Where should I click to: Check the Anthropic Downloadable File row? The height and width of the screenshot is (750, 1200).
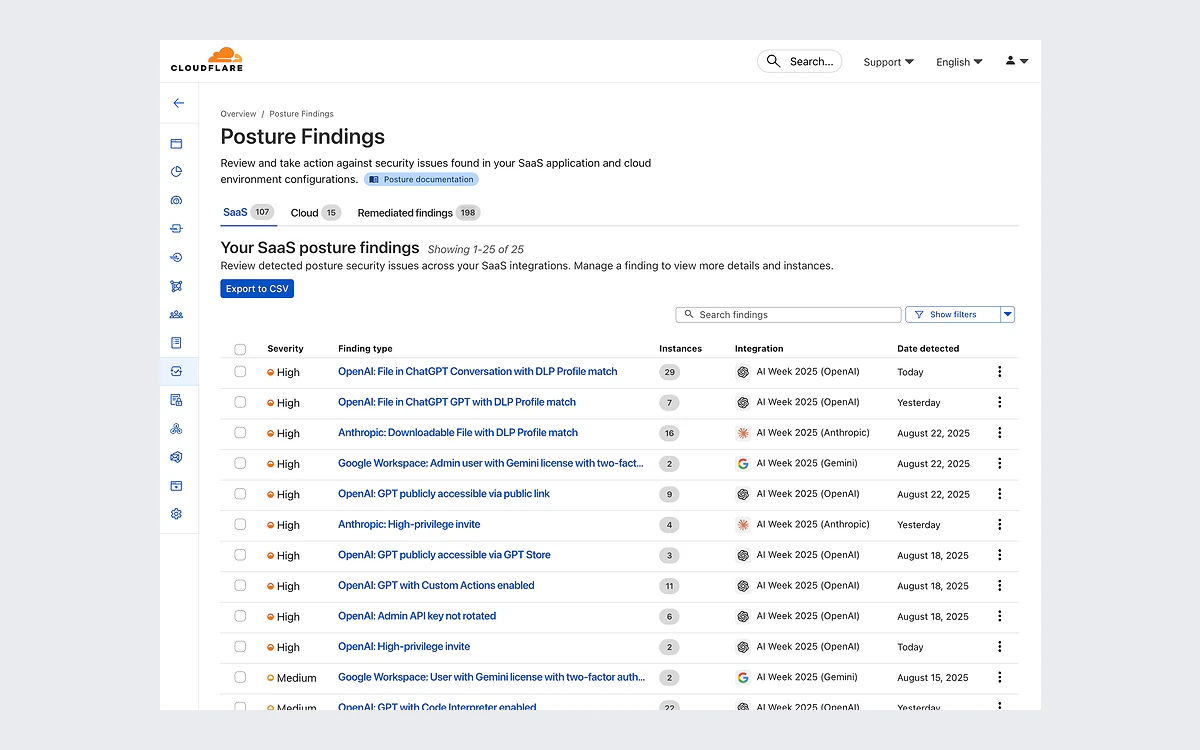[240, 433]
